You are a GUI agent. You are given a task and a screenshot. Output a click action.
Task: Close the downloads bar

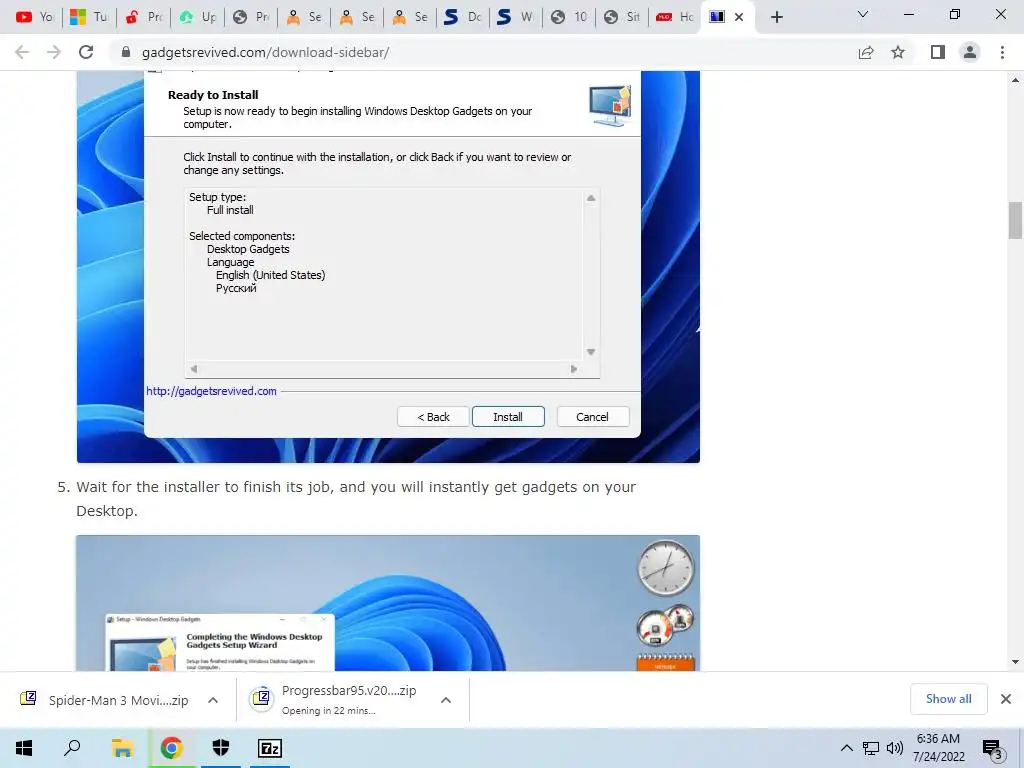(1006, 699)
